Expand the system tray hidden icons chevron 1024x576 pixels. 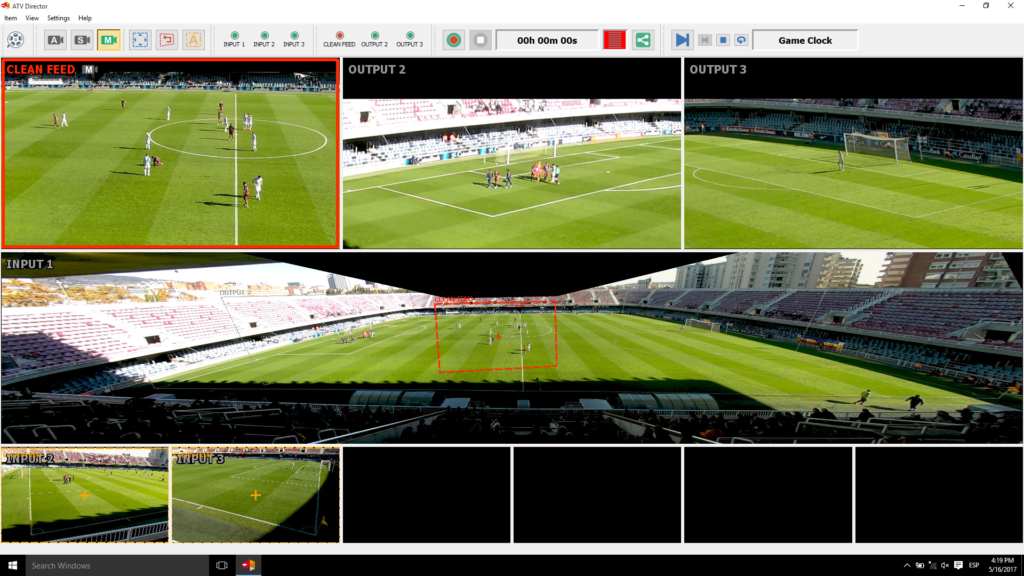(x=906, y=566)
